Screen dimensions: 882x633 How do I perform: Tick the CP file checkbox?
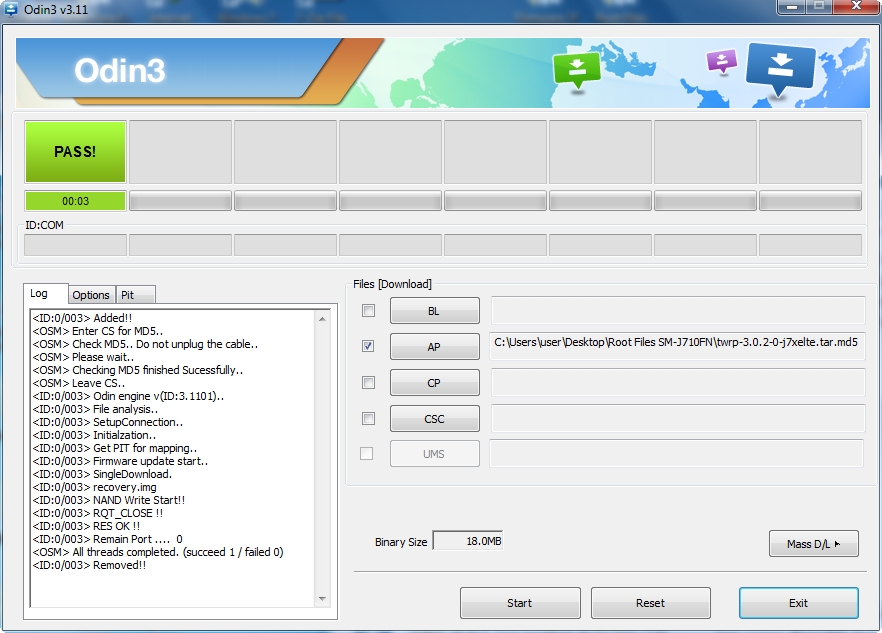point(368,383)
